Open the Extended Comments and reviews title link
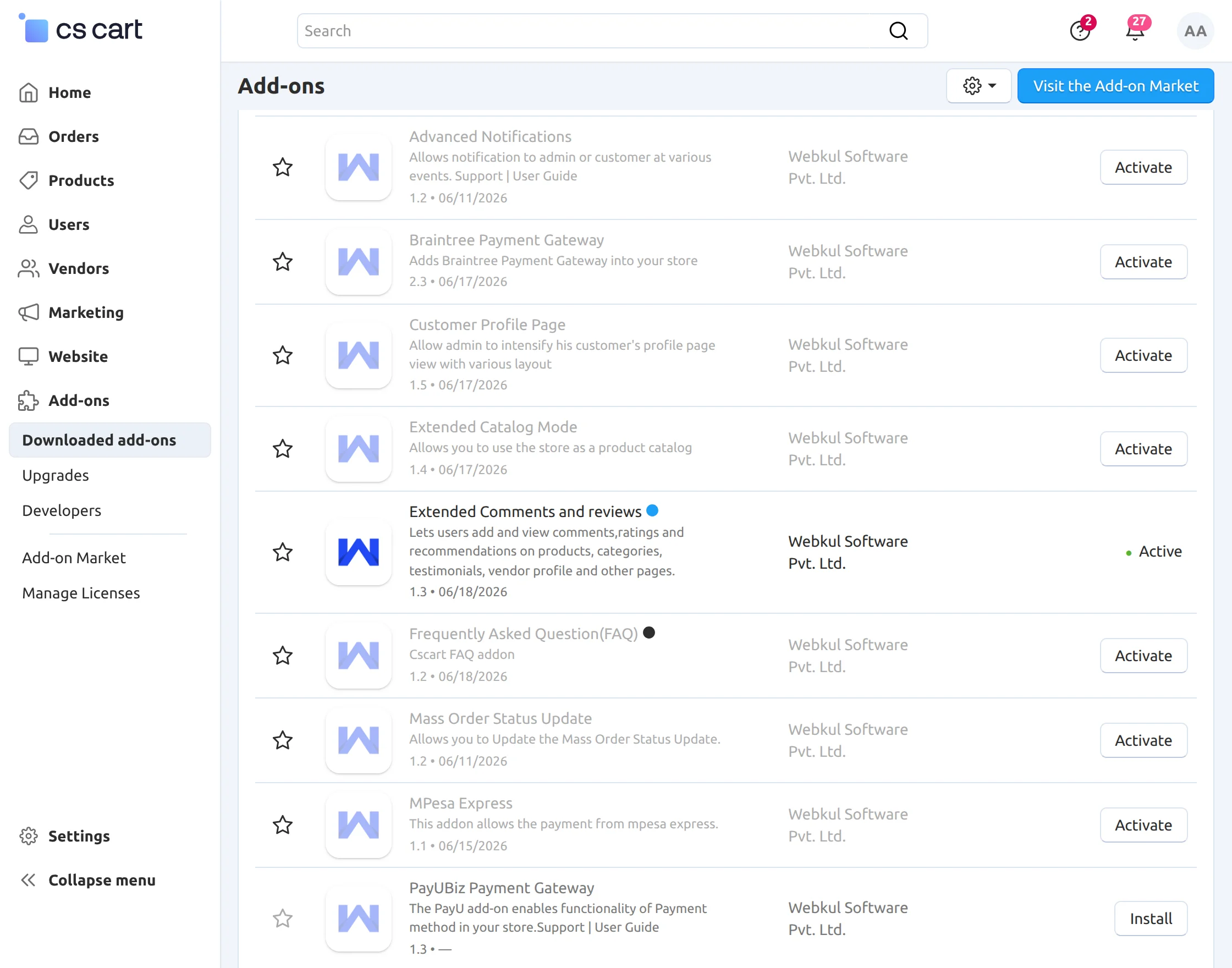The image size is (1232, 968). click(525, 511)
